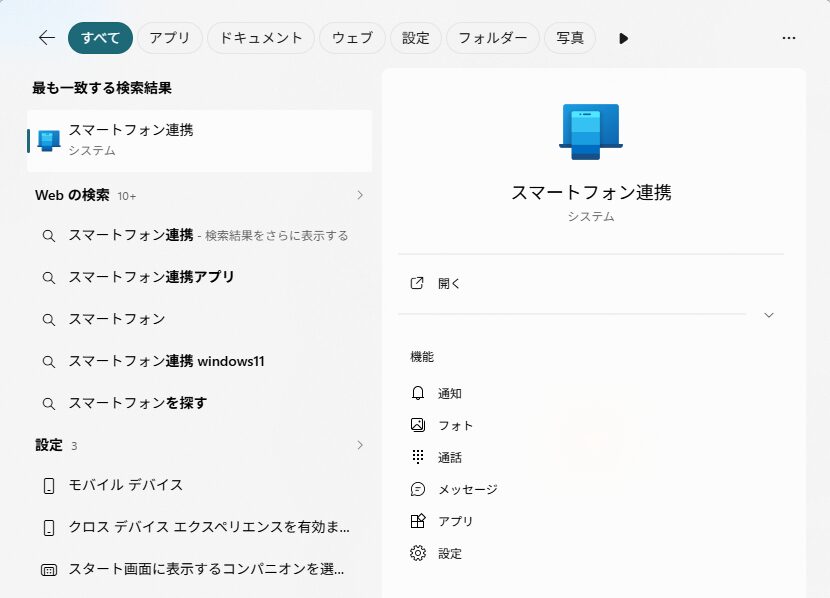Click search icon beside スマートフォン連携 windows11

pyautogui.click(x=49, y=362)
